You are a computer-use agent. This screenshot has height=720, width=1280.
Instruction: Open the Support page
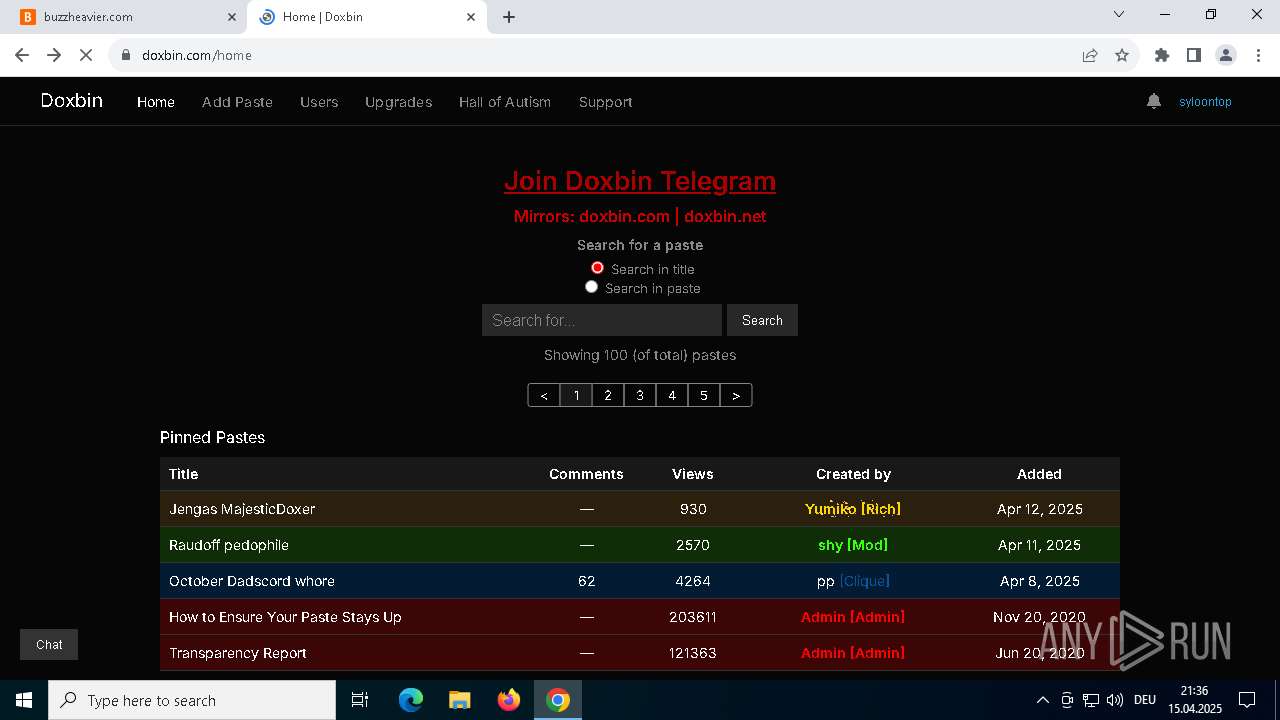(605, 102)
